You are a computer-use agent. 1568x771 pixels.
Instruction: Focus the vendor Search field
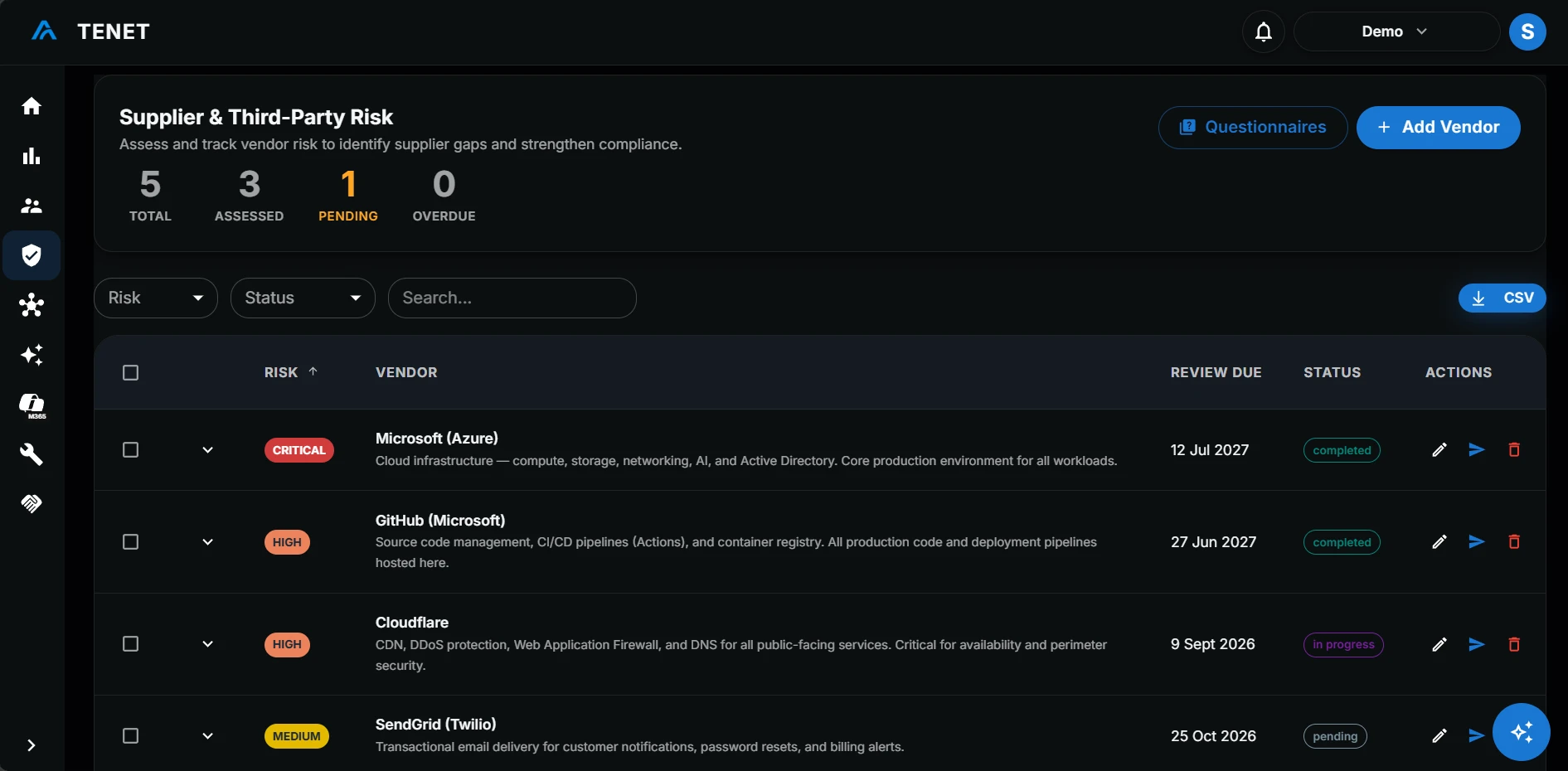(512, 298)
